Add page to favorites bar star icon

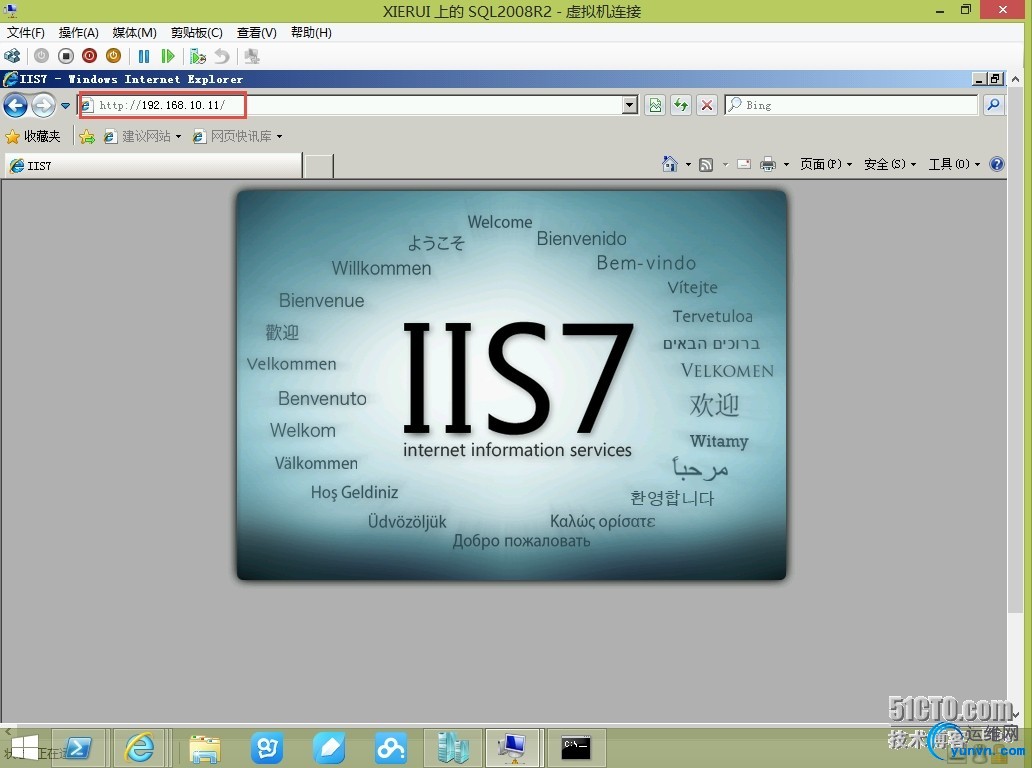87,136
